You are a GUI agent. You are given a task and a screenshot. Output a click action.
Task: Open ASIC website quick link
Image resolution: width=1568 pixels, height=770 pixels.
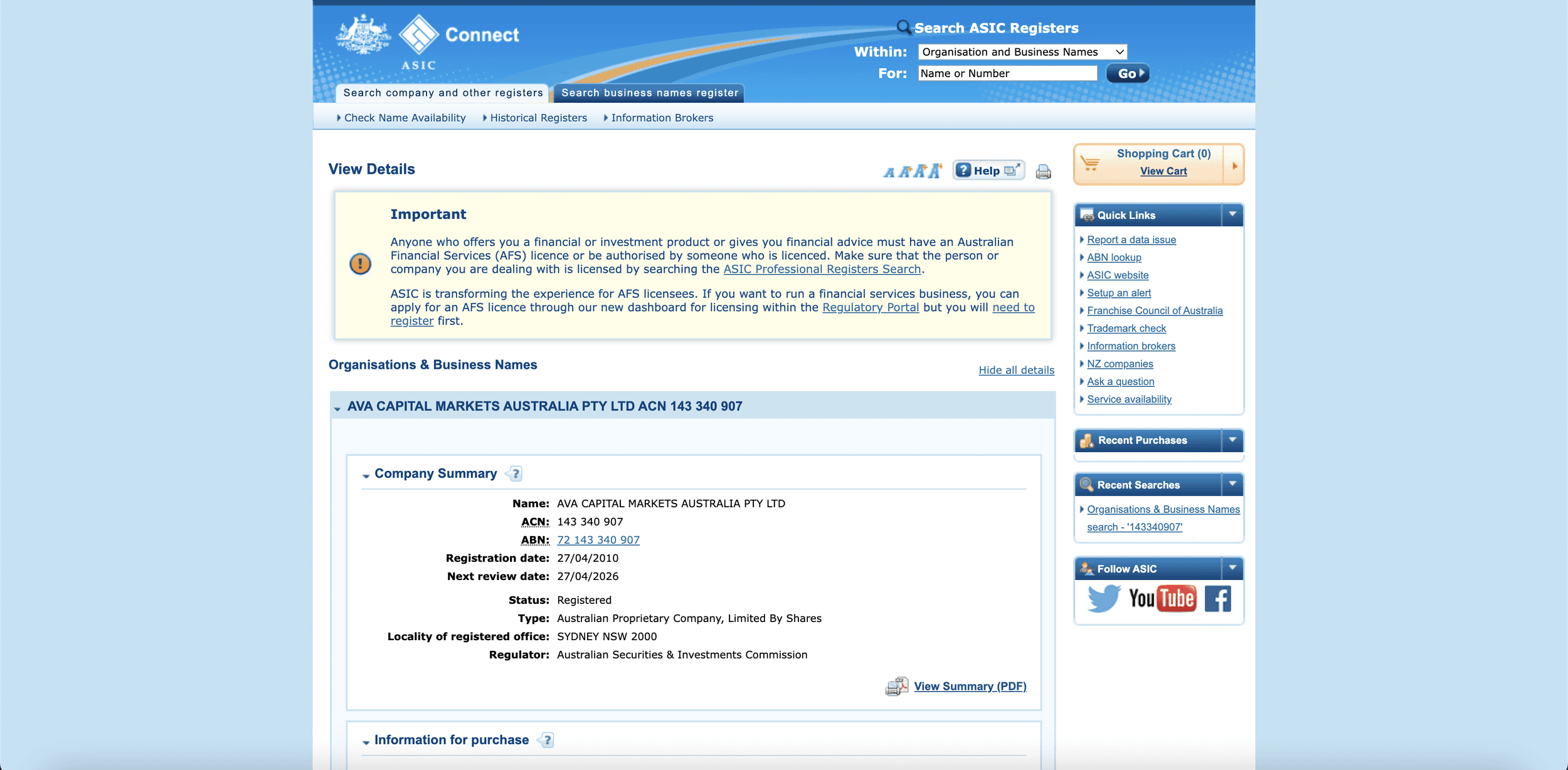pyautogui.click(x=1118, y=275)
